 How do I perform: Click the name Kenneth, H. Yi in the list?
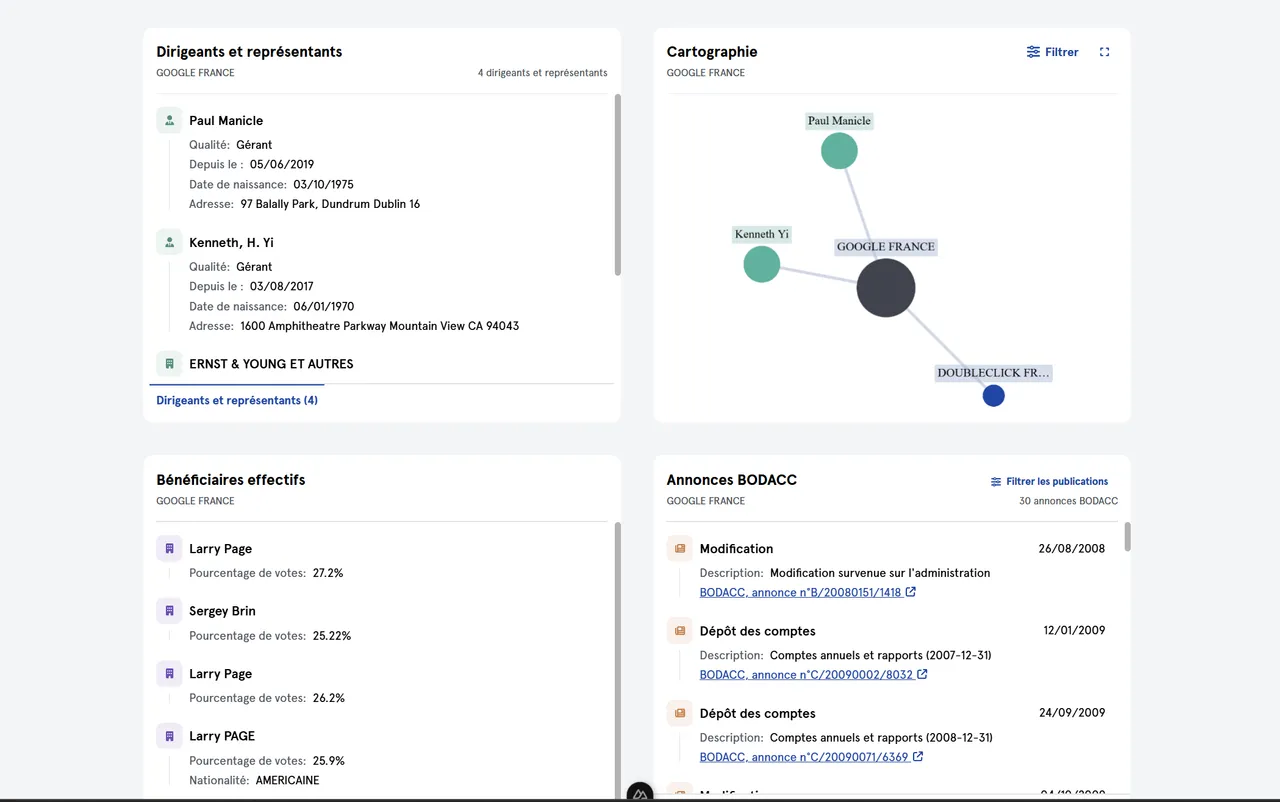tap(231, 243)
